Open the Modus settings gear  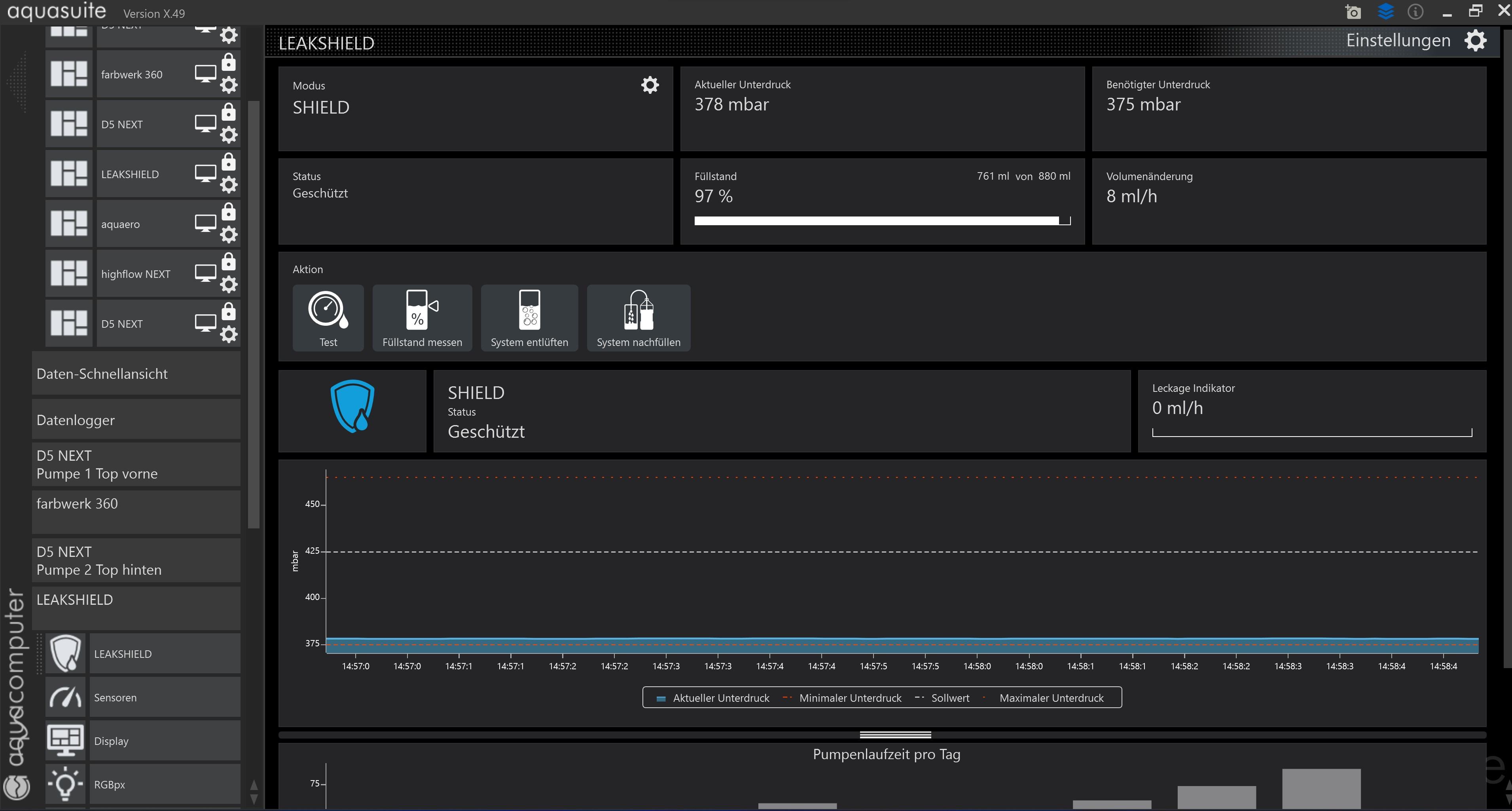(x=650, y=85)
